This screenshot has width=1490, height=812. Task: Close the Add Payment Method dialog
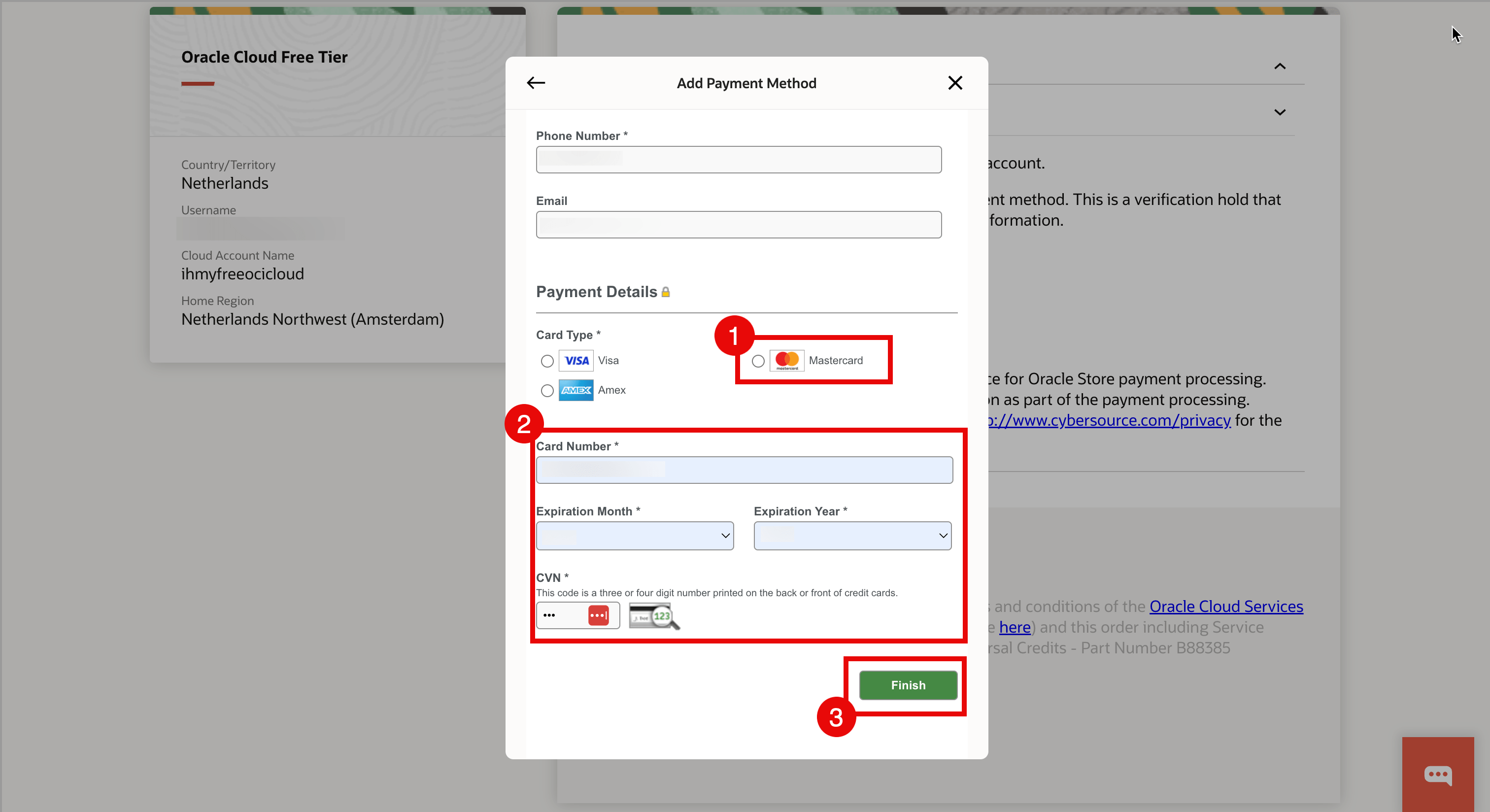click(x=955, y=83)
